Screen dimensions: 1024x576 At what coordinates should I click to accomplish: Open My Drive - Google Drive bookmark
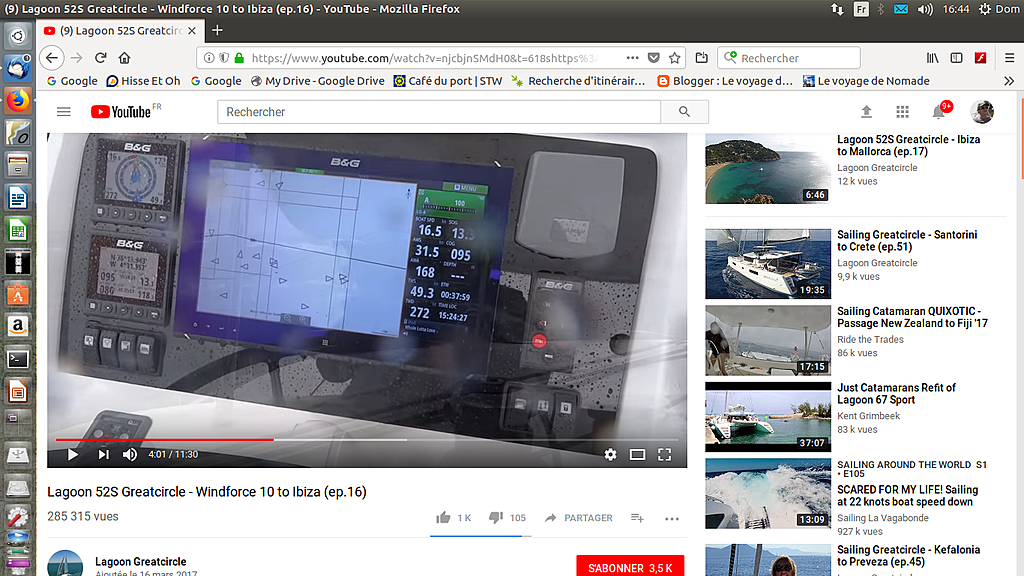317,81
